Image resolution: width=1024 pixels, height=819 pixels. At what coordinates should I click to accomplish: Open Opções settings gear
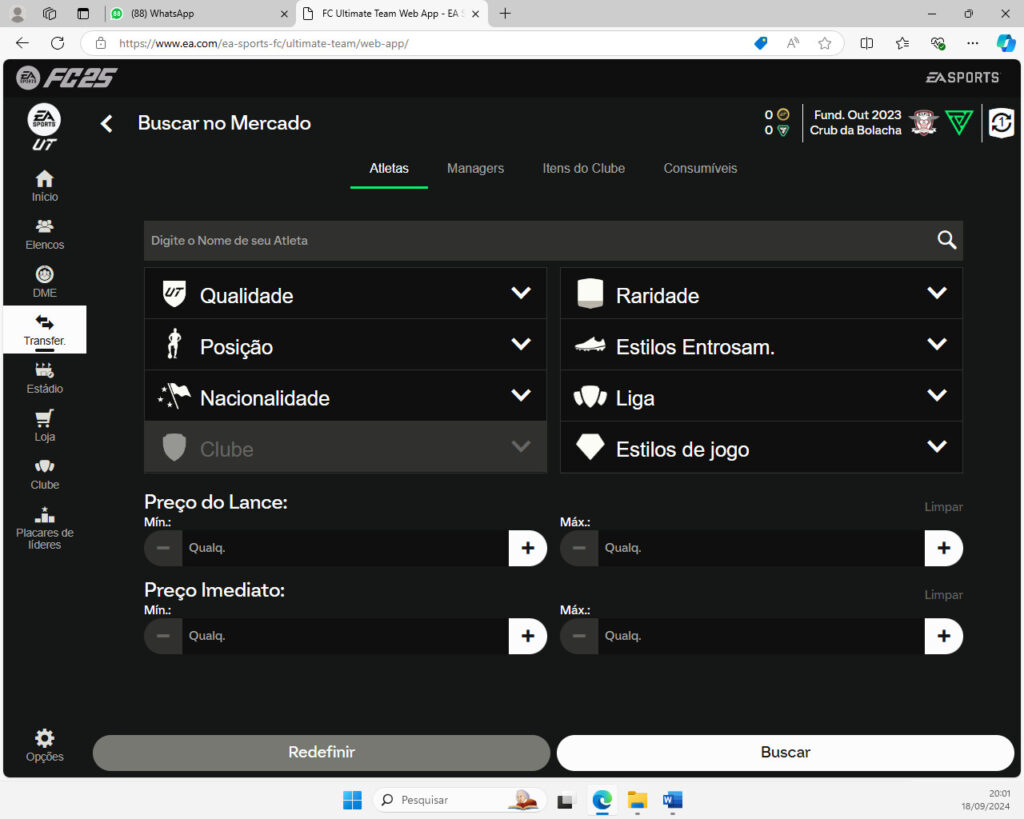pyautogui.click(x=44, y=744)
